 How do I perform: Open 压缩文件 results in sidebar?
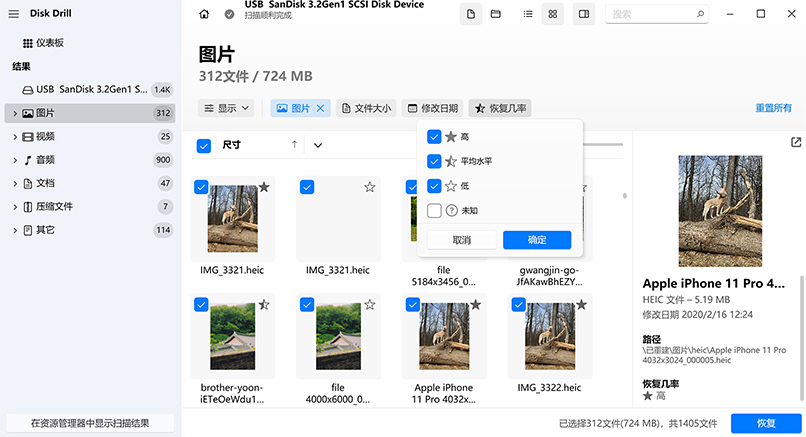coord(90,207)
